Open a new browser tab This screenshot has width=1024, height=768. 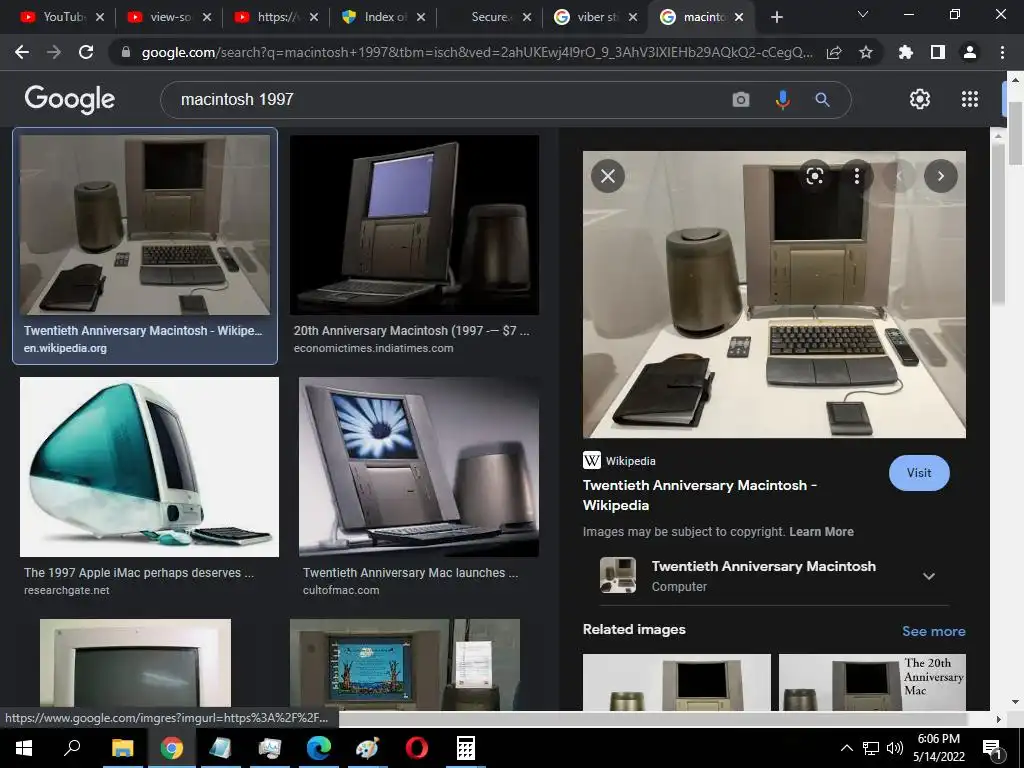[x=776, y=17]
